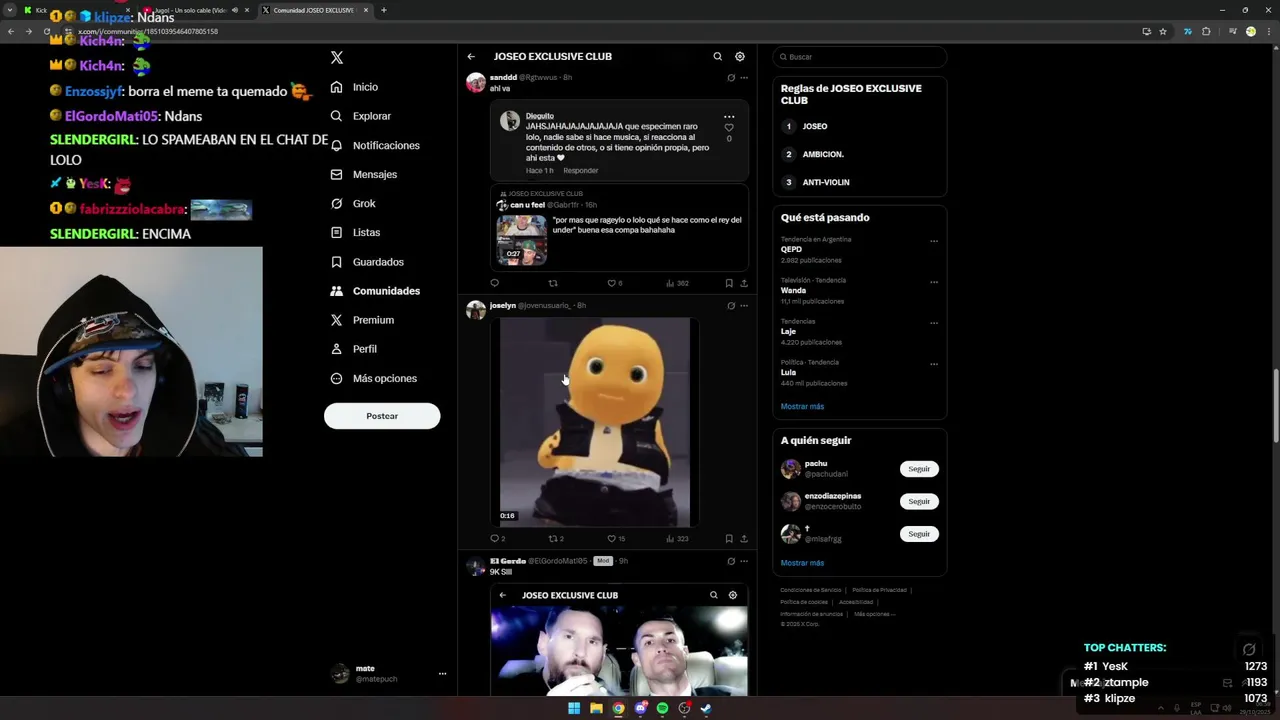Screen dimensions: 1280x720
Task: Open Guardados bookmarks page
Action: pyautogui.click(x=367, y=262)
